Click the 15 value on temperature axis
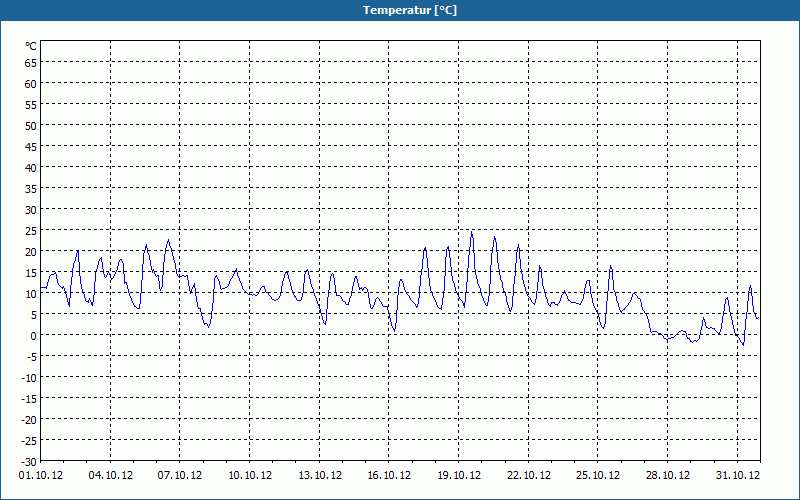Viewport: 800px width, 500px height. (31, 273)
